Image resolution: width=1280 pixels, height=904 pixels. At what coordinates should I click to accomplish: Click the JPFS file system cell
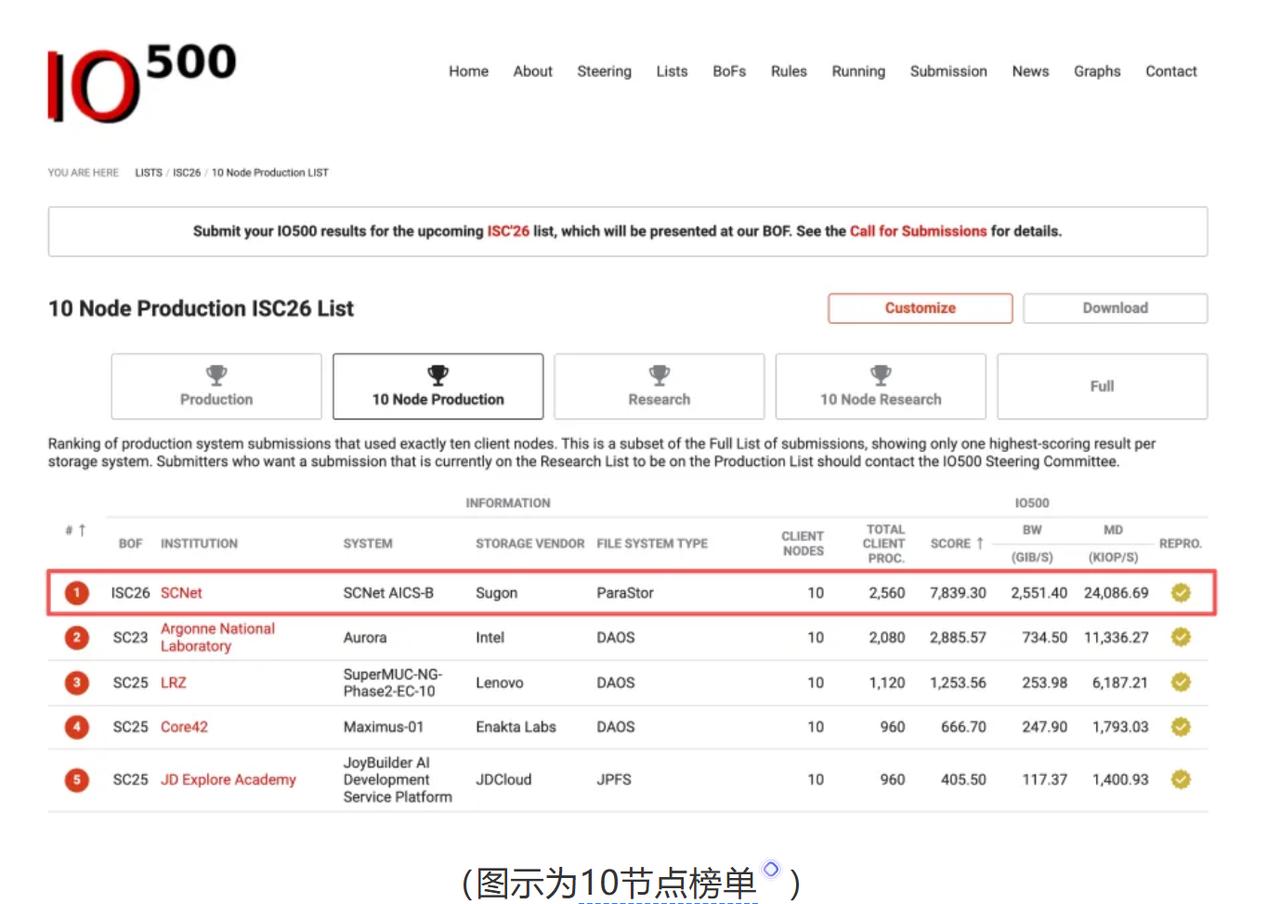pyautogui.click(x=614, y=779)
